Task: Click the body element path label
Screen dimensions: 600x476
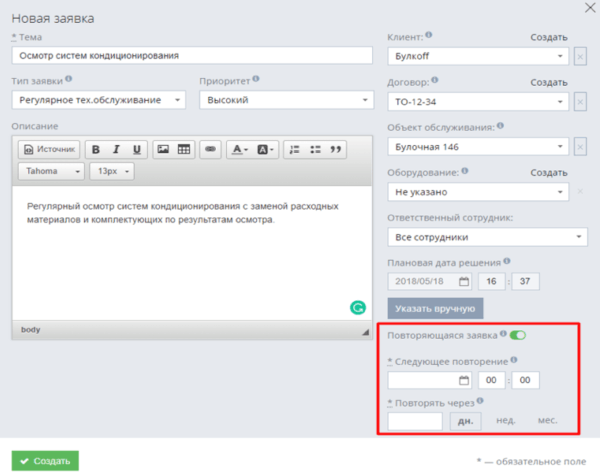Action: [31, 330]
